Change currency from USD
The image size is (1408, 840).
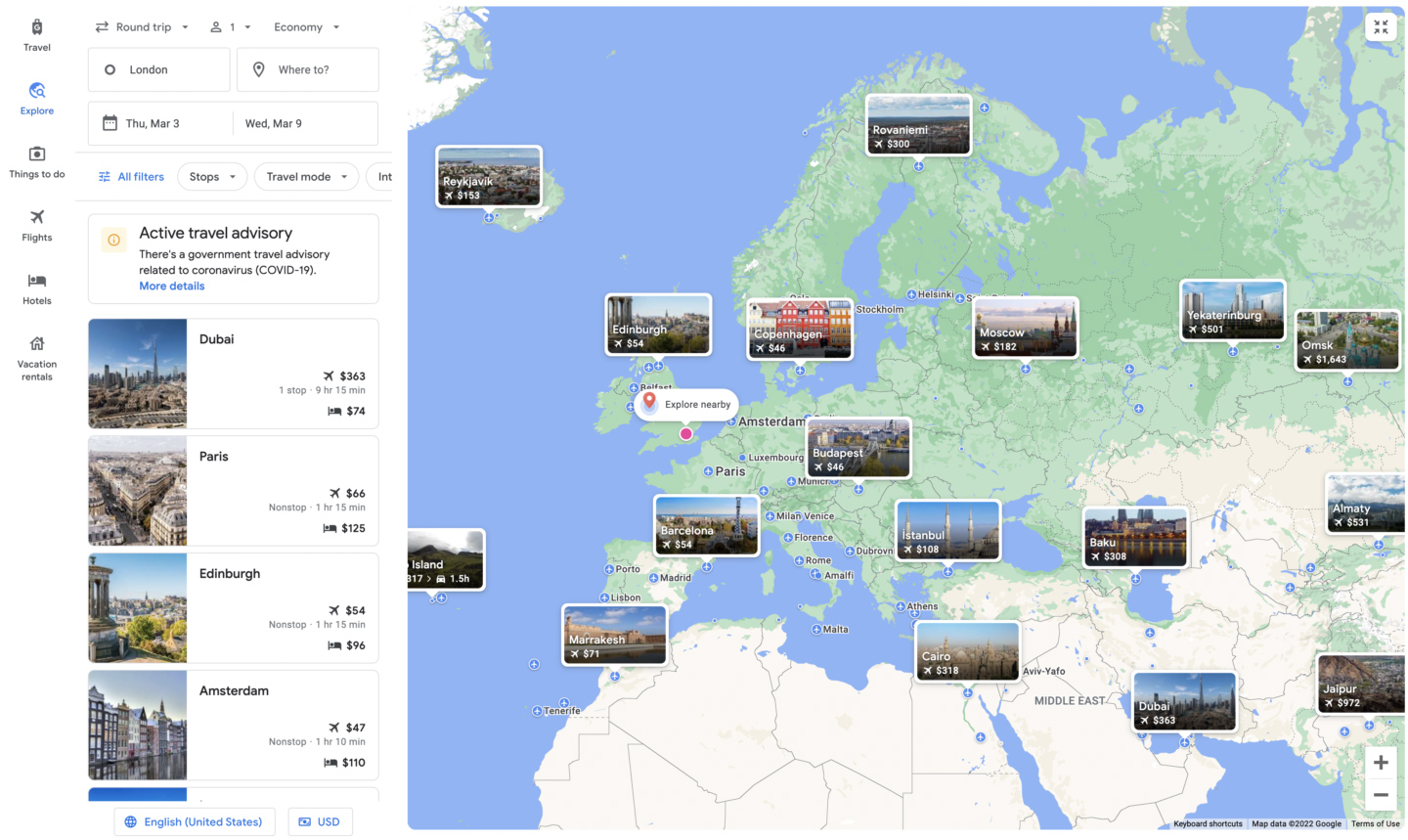click(x=320, y=821)
